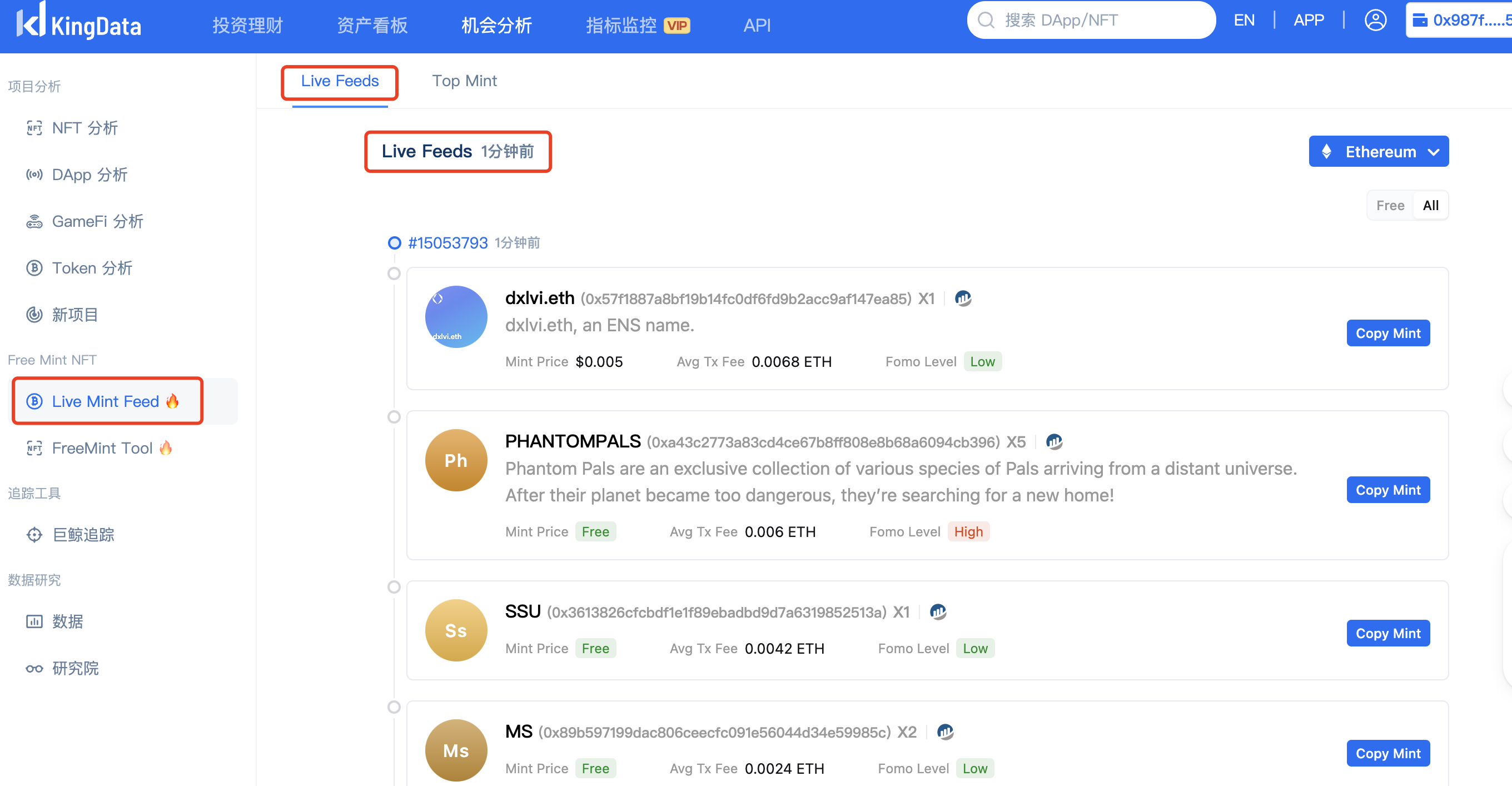Select the All filter option

1430,206
